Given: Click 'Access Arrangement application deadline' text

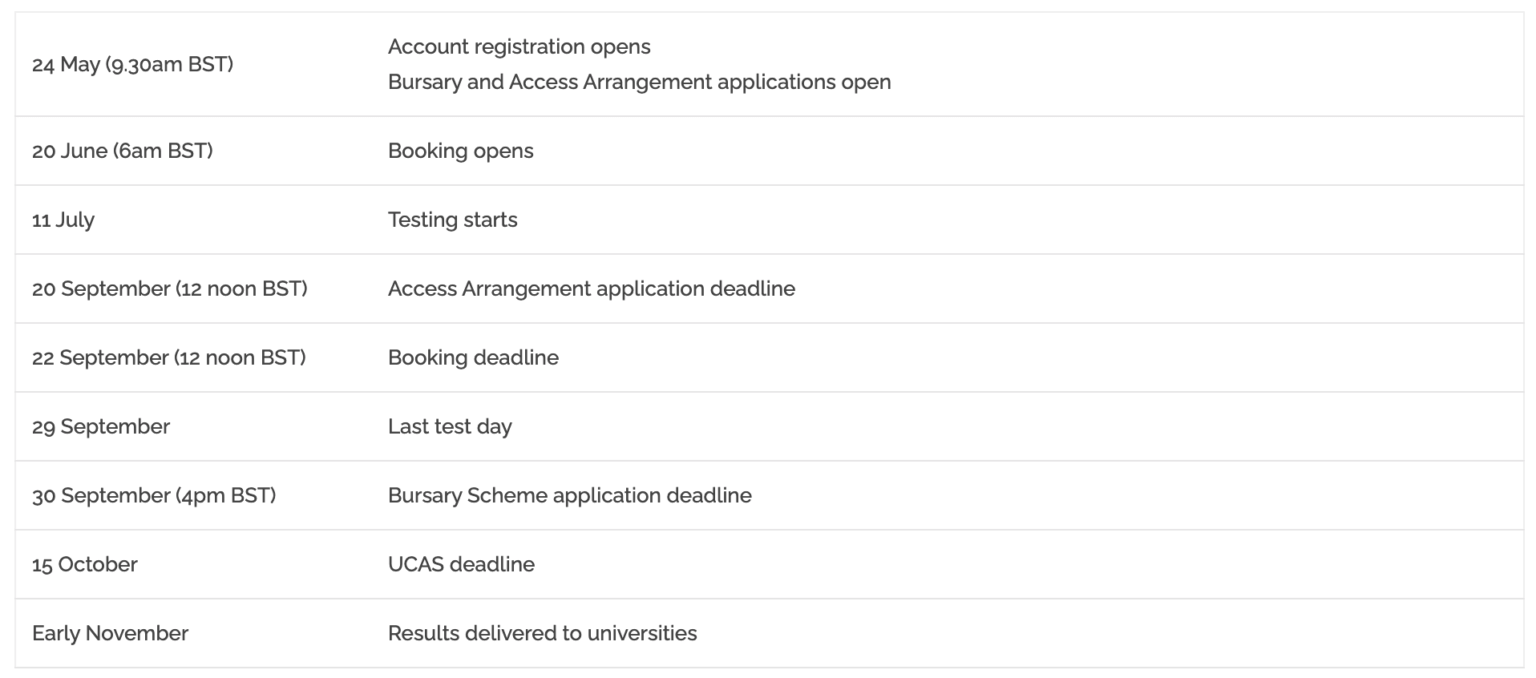Looking at the screenshot, I should point(591,289).
